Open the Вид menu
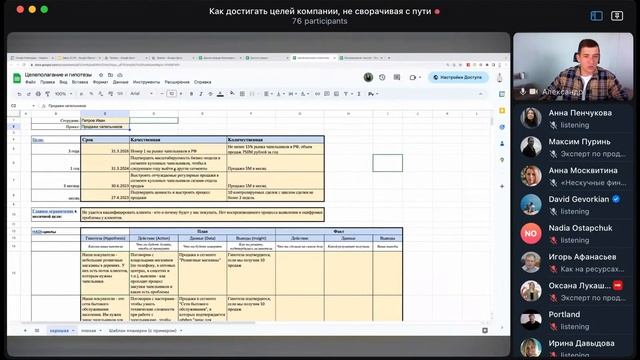 tap(63, 82)
